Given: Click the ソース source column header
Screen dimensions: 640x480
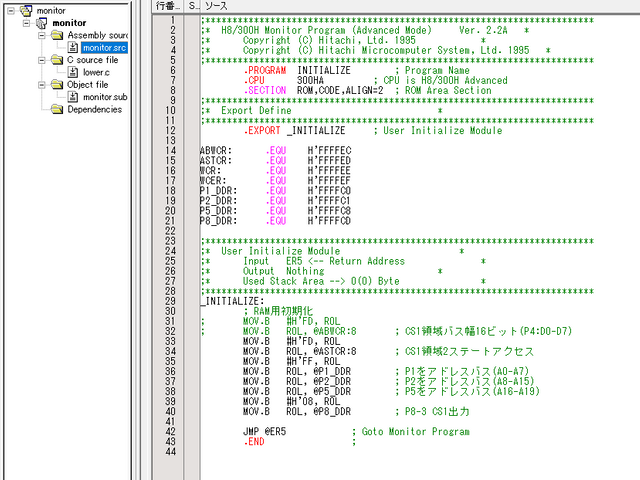Looking at the screenshot, I should pyautogui.click(x=216, y=6).
